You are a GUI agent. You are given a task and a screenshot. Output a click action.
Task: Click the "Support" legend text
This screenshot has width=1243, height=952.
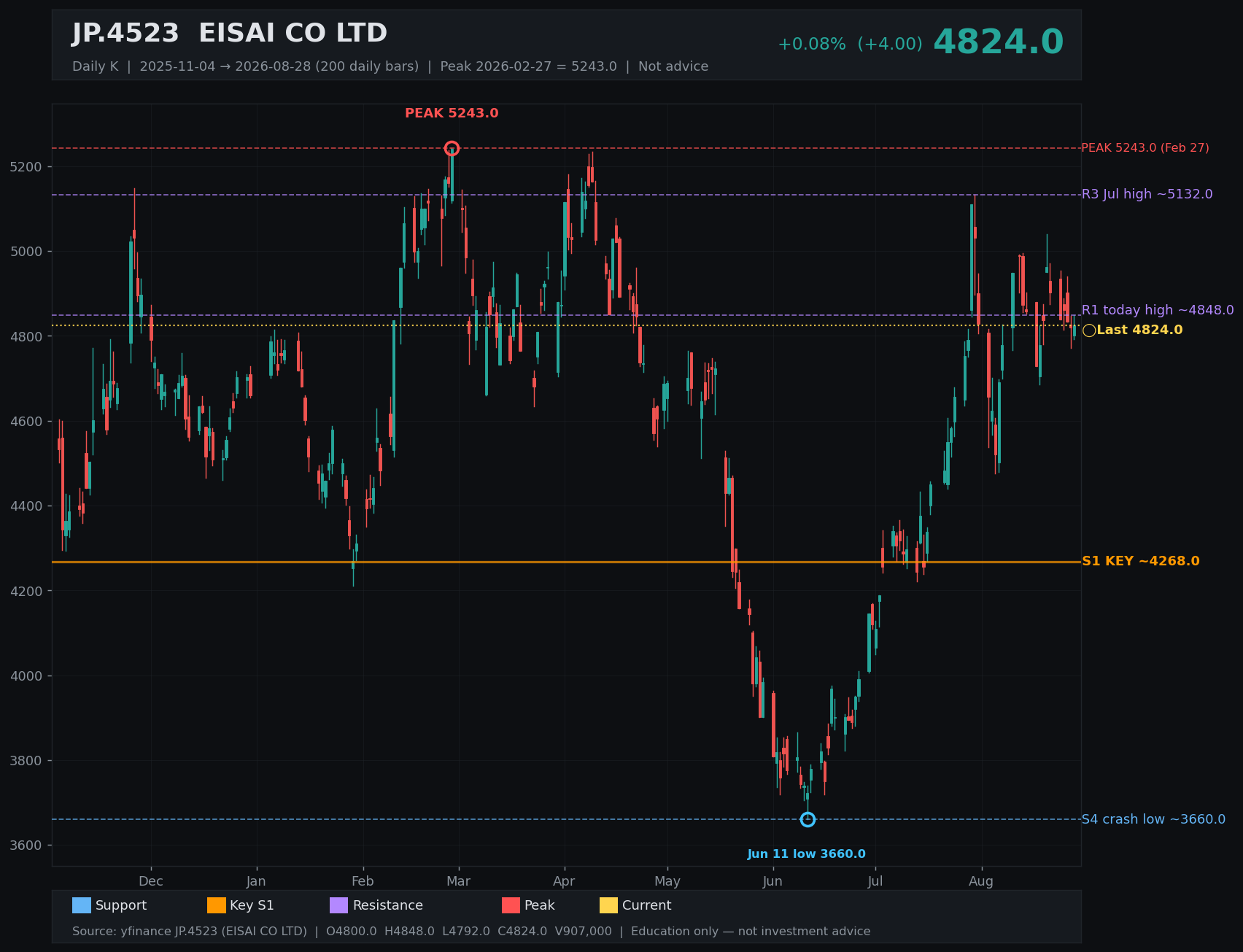(x=121, y=905)
